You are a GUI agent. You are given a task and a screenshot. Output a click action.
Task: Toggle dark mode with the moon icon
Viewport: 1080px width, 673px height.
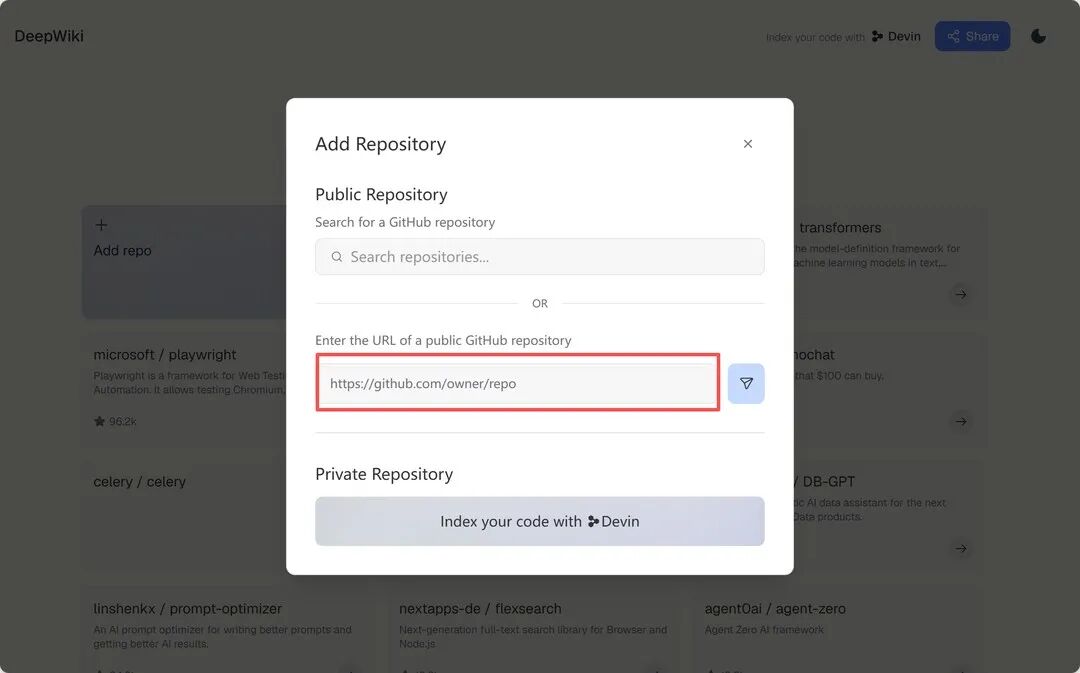point(1038,37)
